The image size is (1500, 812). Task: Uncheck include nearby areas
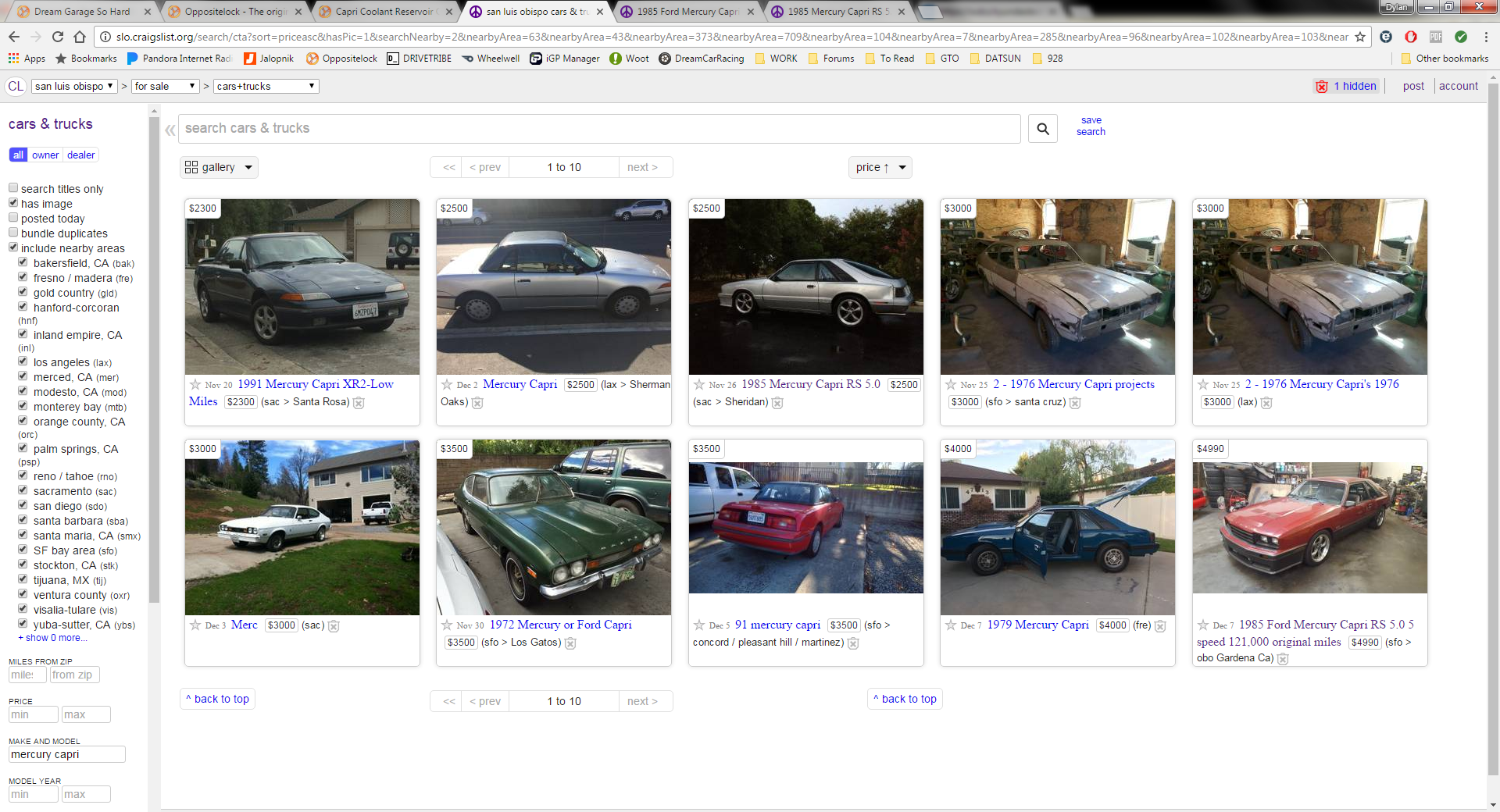coord(13,248)
